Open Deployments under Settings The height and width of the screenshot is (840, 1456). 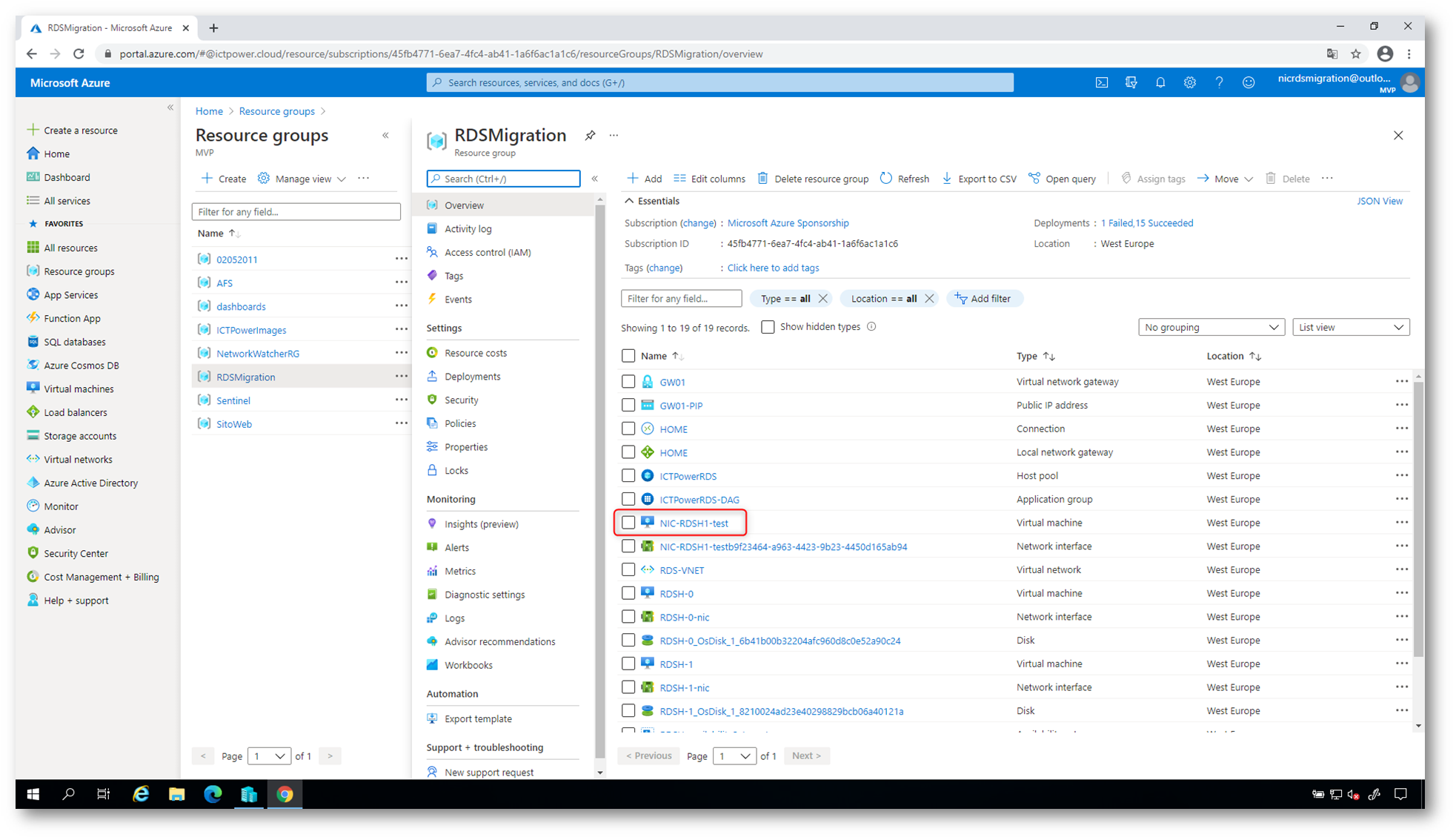[x=472, y=377]
